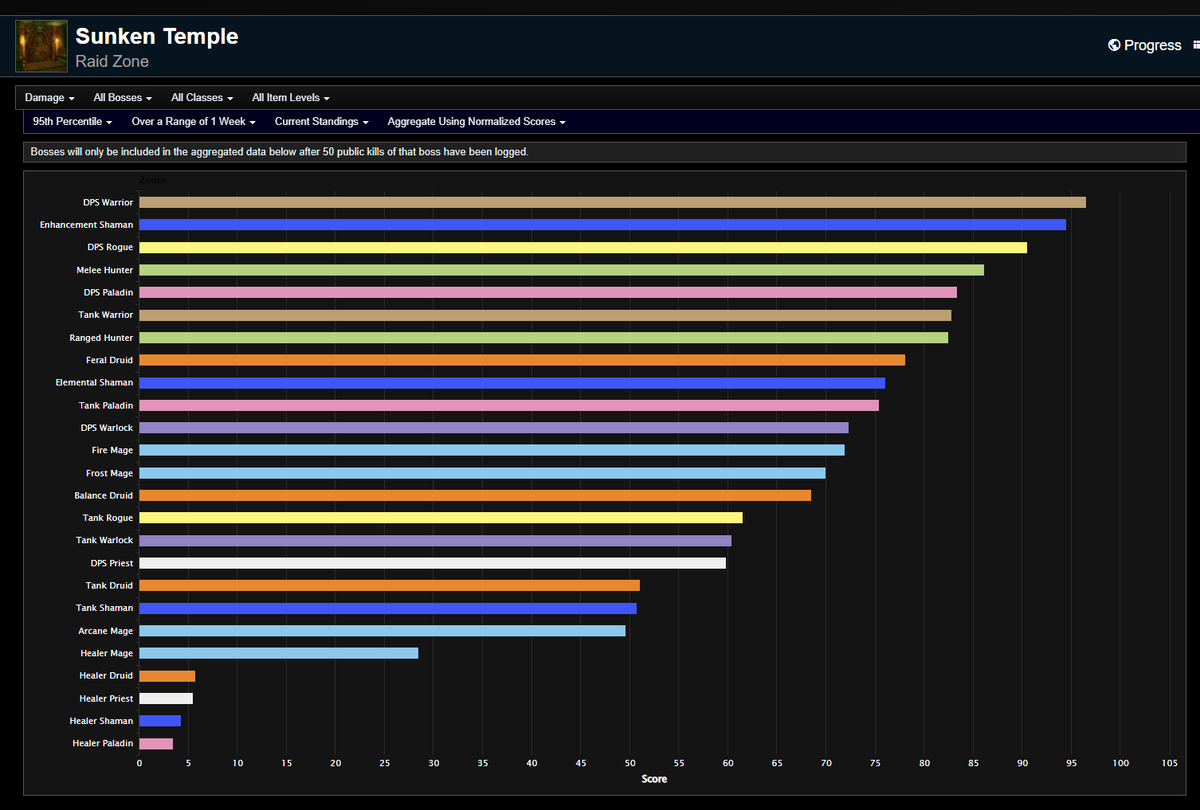This screenshot has width=1200, height=810.
Task: Click the Arcane Mage bar
Action: [382, 631]
